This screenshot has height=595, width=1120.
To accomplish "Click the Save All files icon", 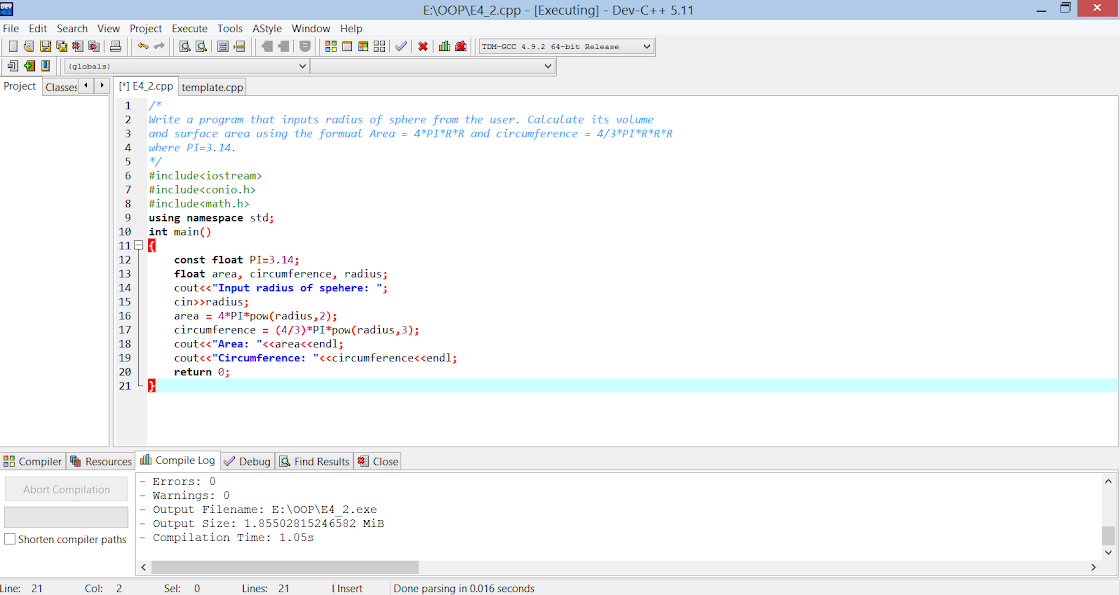I will point(62,46).
